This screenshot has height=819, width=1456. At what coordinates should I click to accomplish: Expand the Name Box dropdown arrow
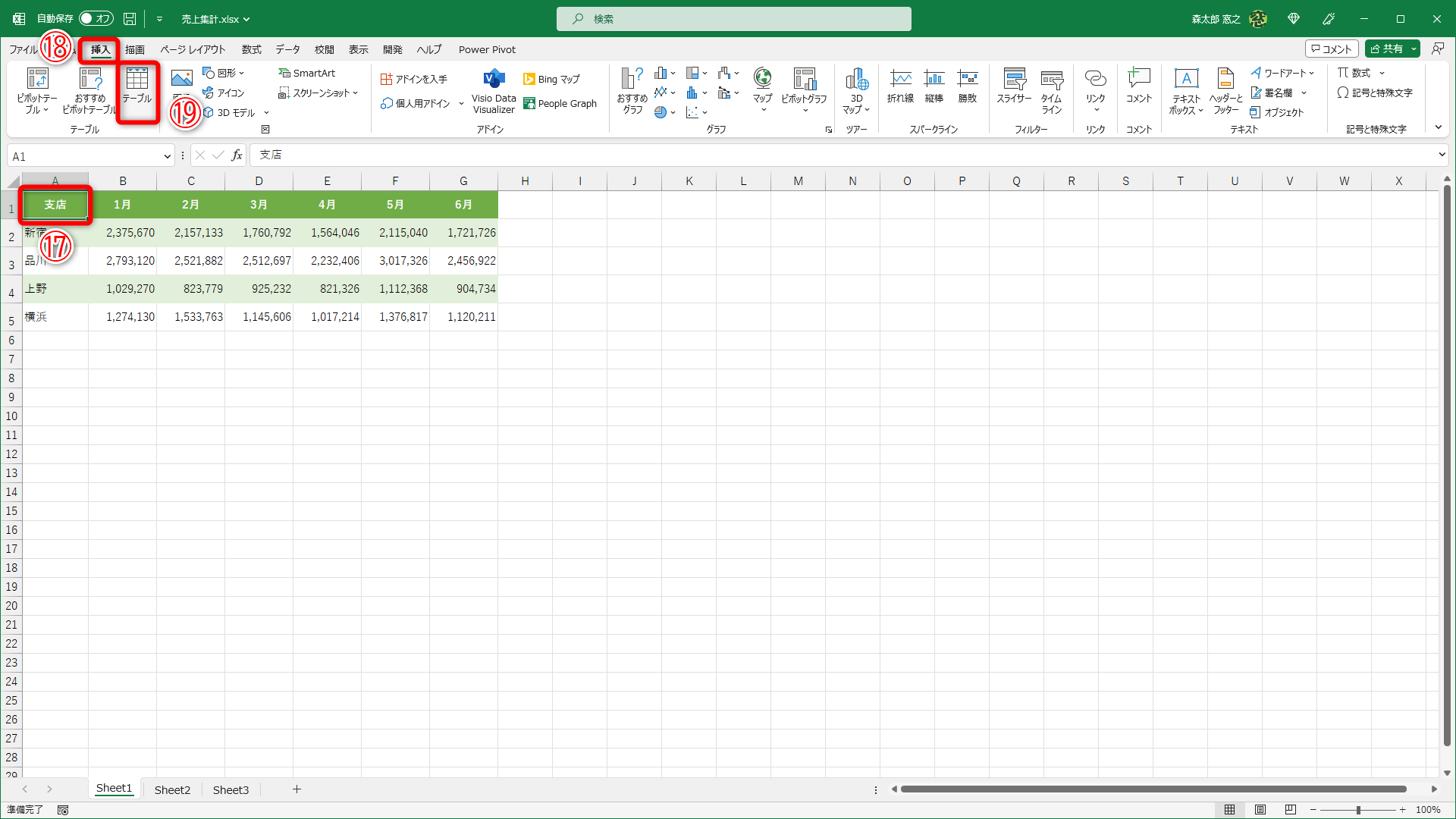[x=167, y=156]
